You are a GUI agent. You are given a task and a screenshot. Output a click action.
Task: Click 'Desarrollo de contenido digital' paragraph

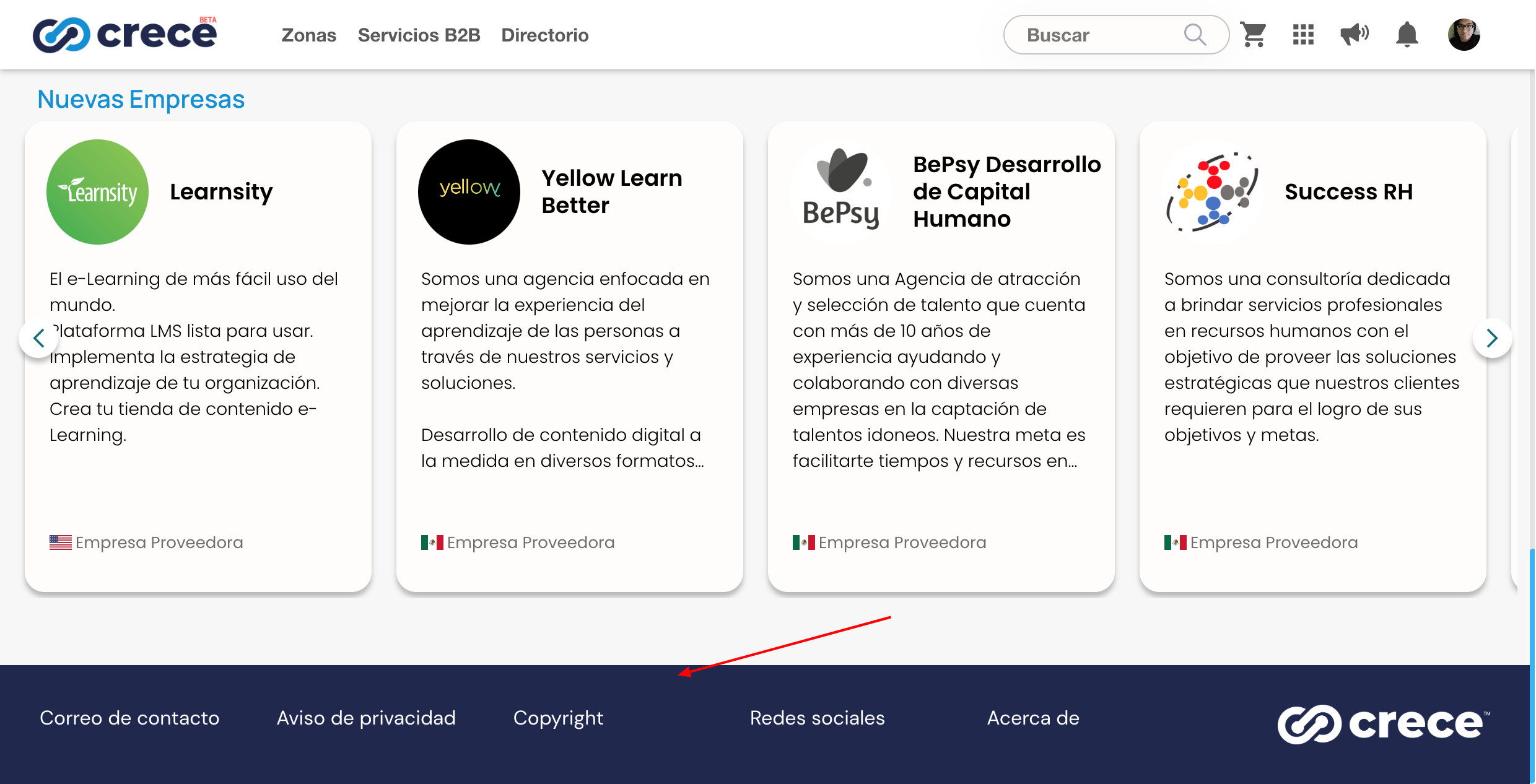(x=562, y=448)
